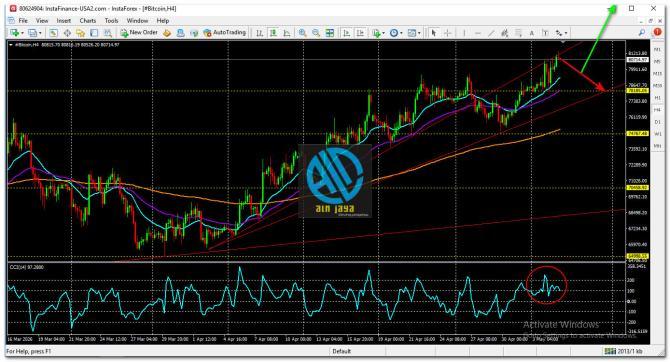Switch to candlestick chart display

coord(273,33)
